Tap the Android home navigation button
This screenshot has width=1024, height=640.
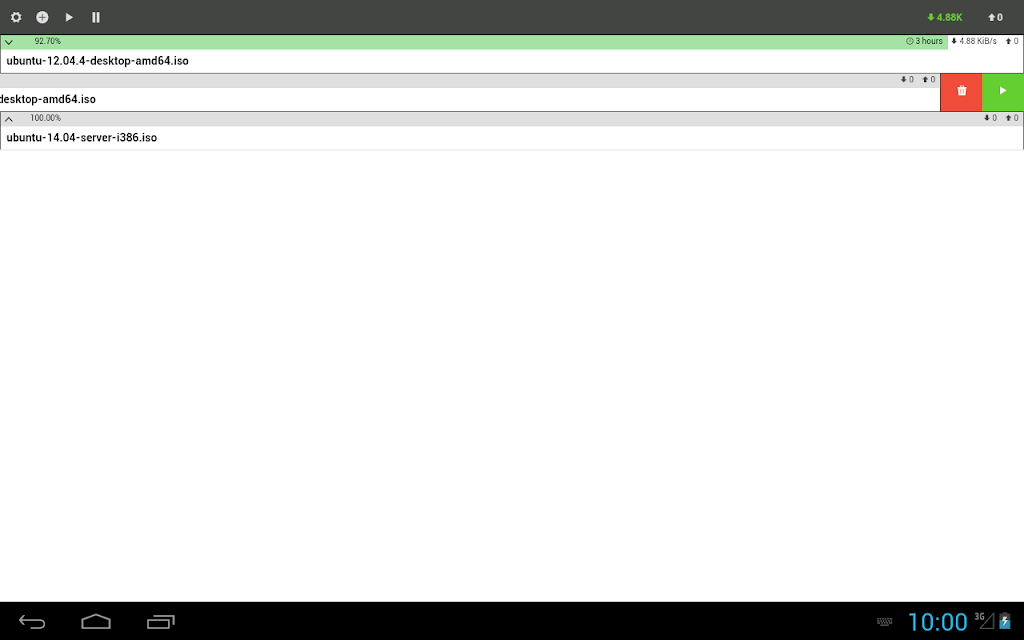pyautogui.click(x=96, y=622)
